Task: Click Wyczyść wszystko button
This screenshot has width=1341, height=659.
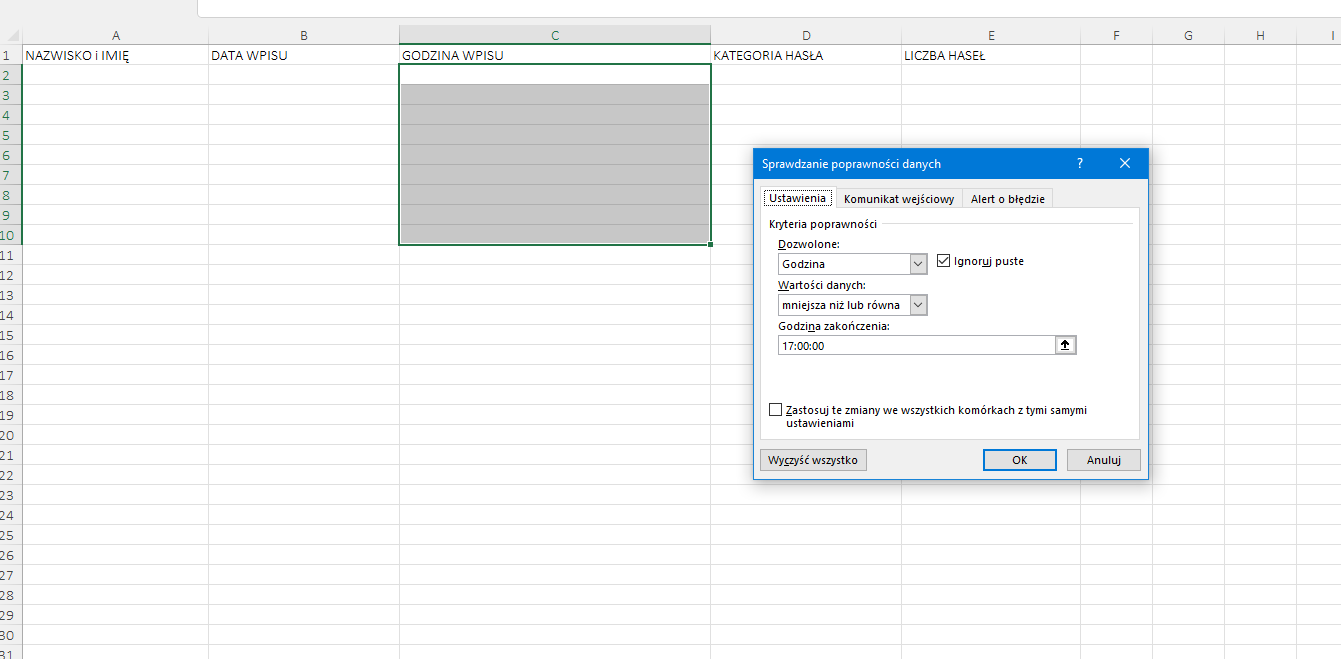Action: pos(813,460)
